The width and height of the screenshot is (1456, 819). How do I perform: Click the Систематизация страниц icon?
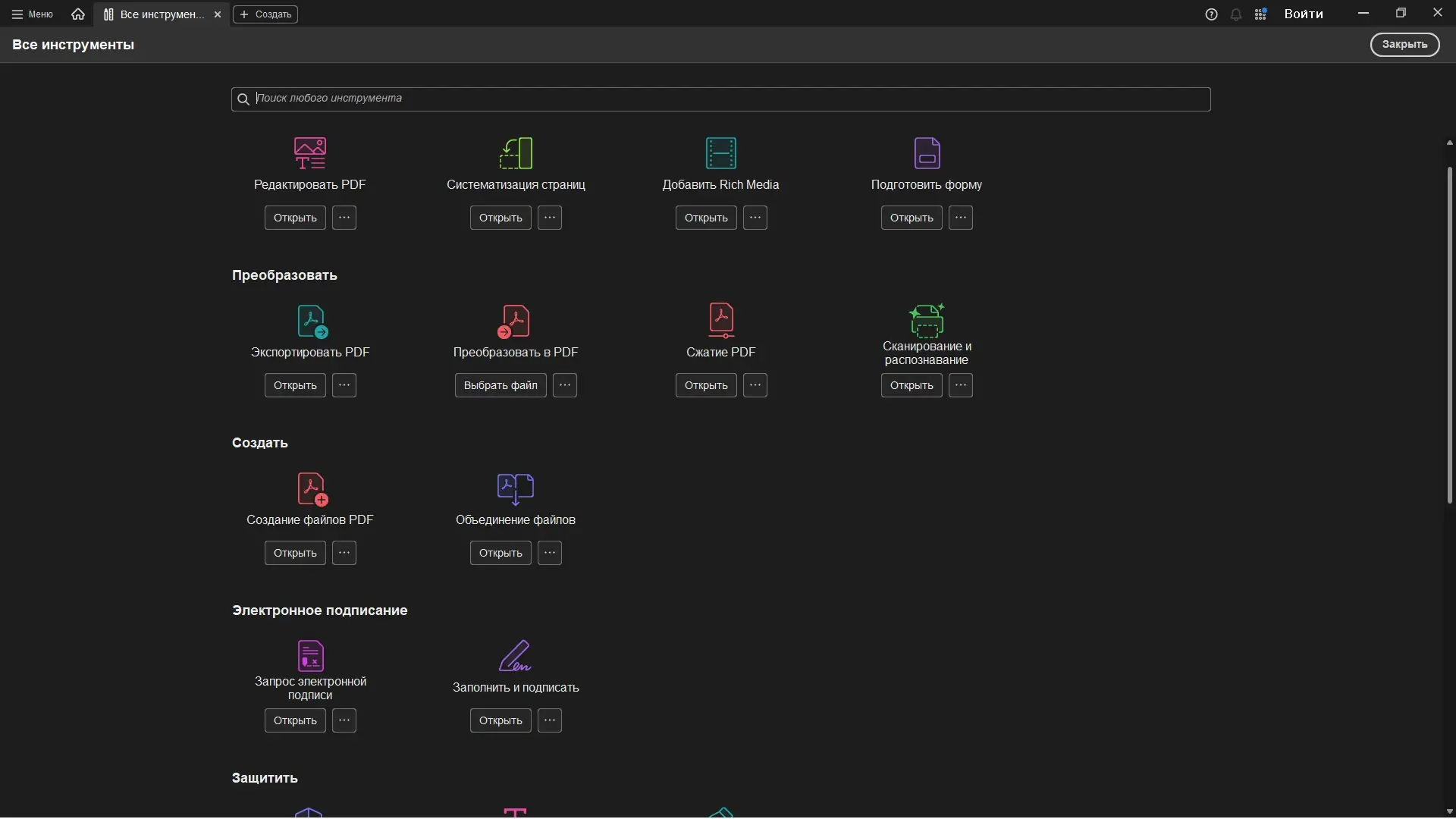[x=516, y=153]
